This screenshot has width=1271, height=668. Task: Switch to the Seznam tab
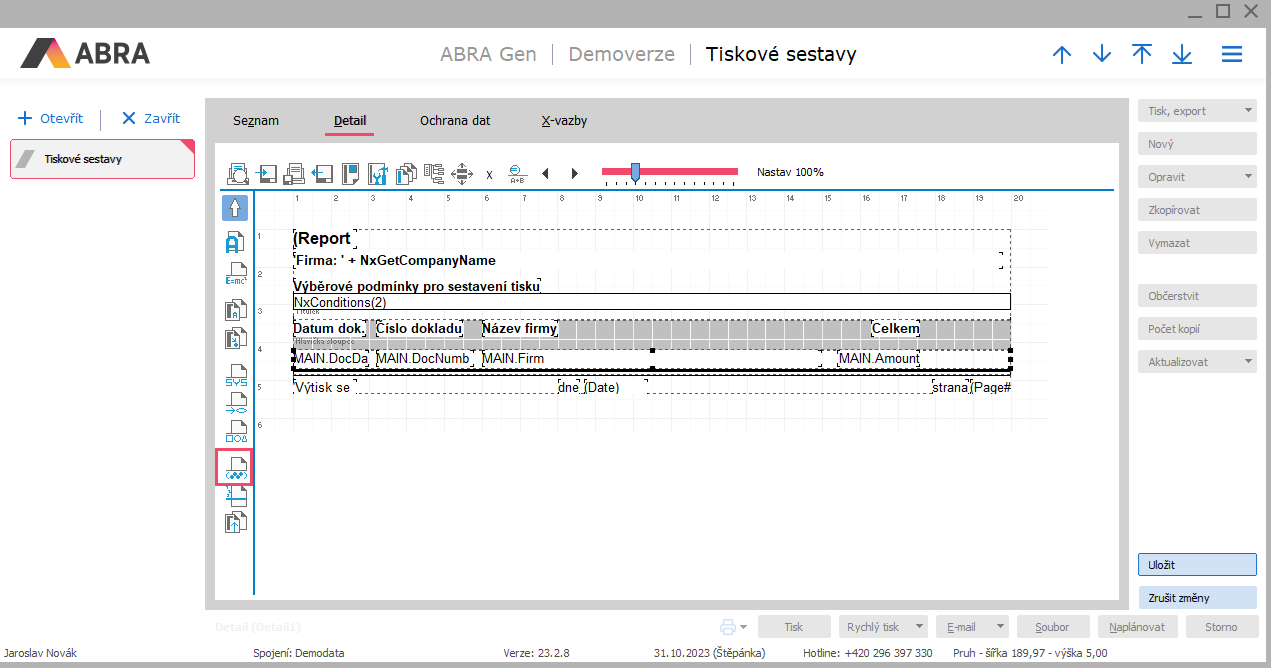[256, 121]
